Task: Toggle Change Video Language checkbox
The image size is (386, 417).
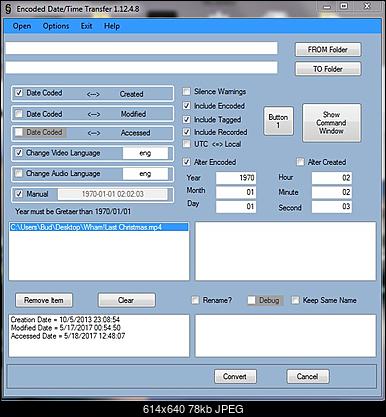Action: [19, 153]
